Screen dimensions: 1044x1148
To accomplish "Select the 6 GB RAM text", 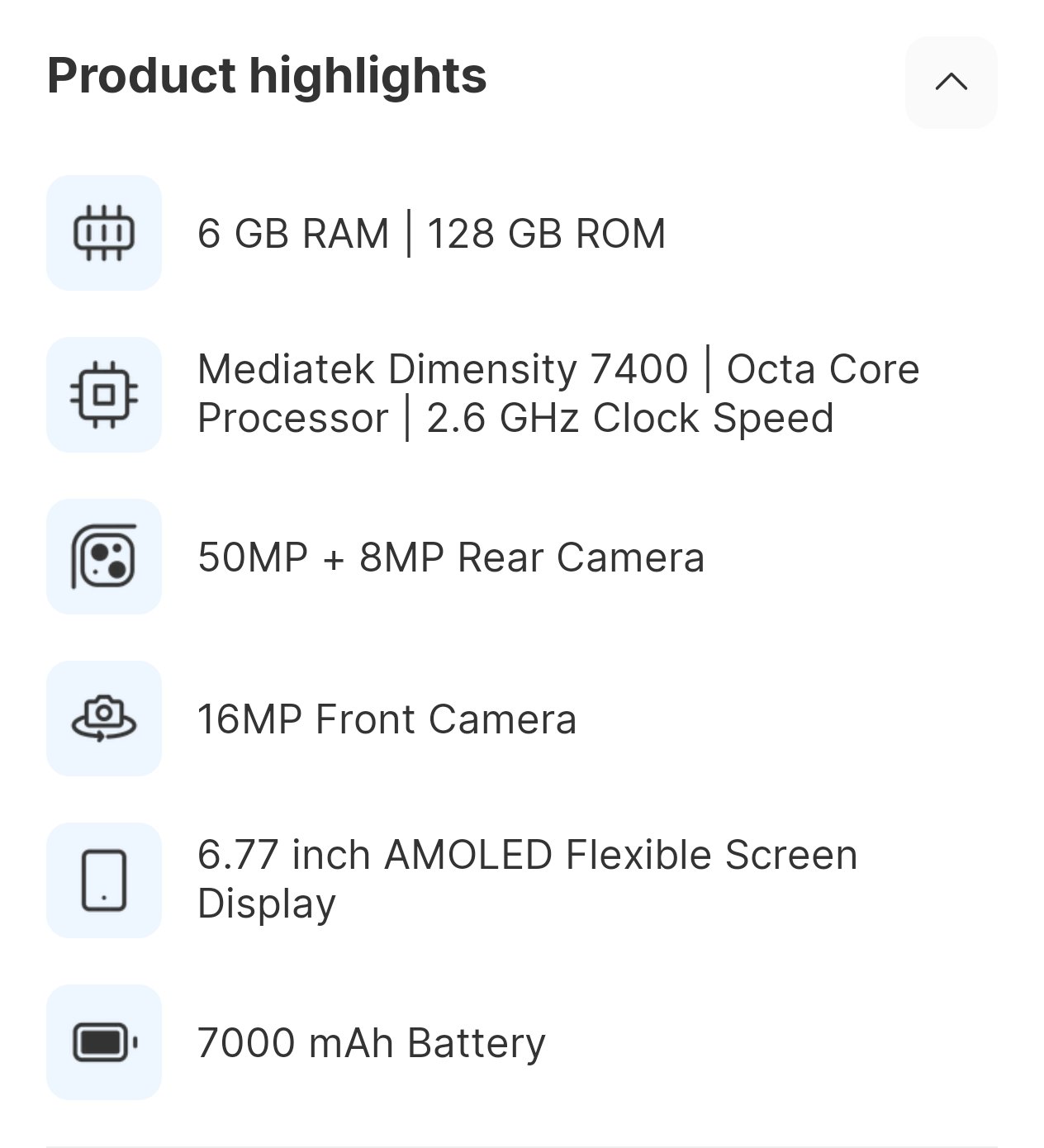I will [293, 234].
